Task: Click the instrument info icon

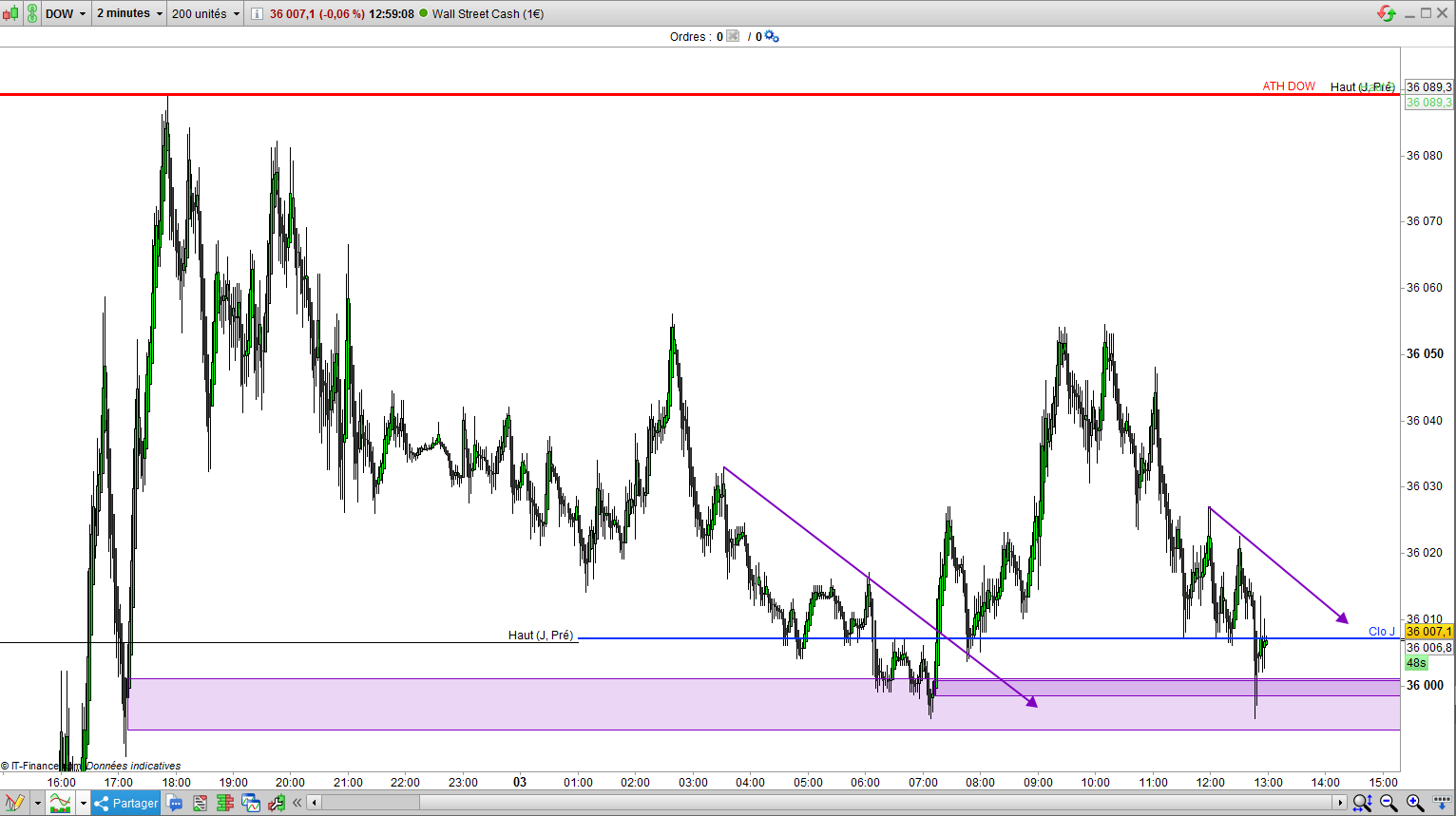Action: (258, 13)
